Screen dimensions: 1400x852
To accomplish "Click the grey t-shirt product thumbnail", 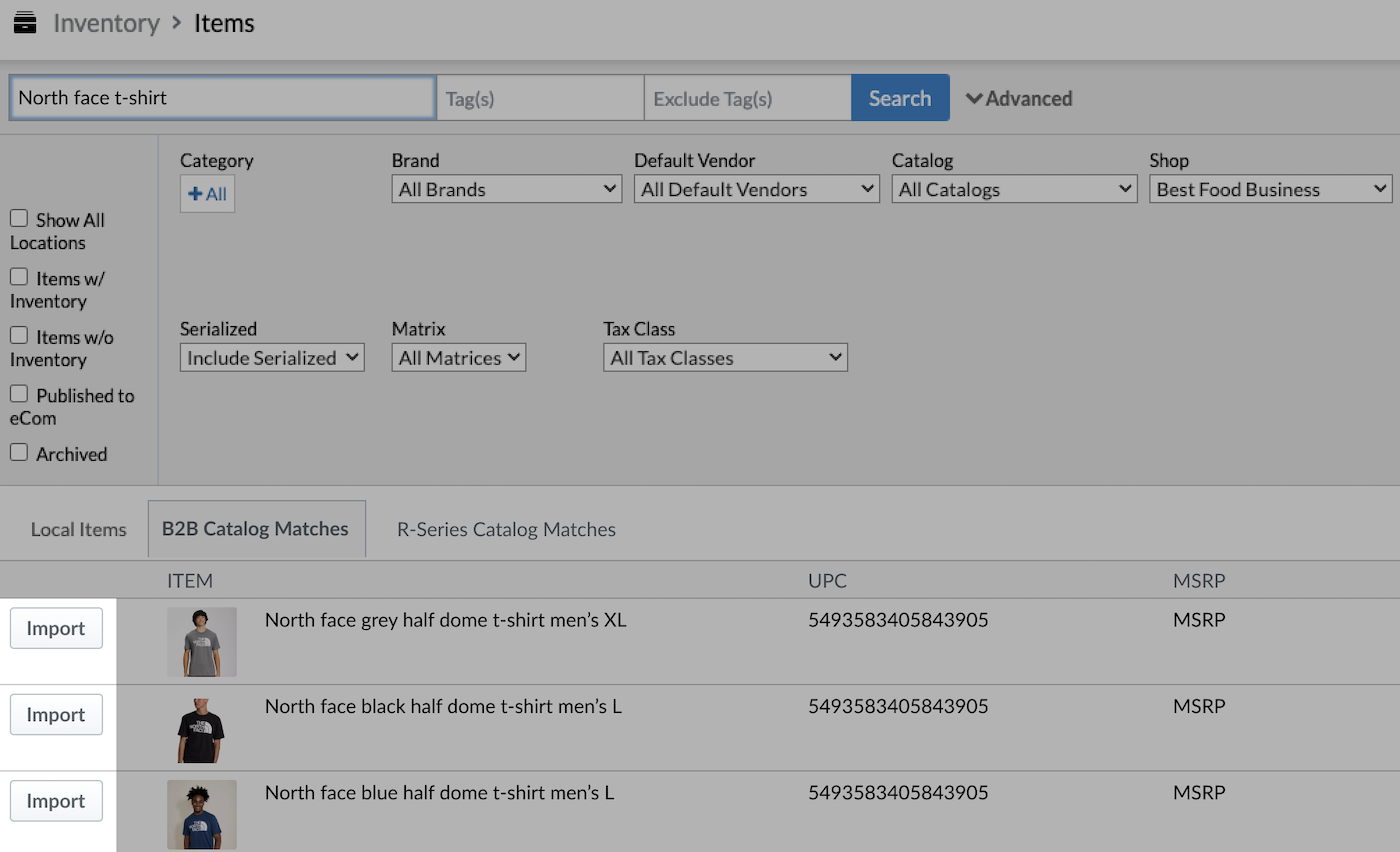I will point(202,642).
